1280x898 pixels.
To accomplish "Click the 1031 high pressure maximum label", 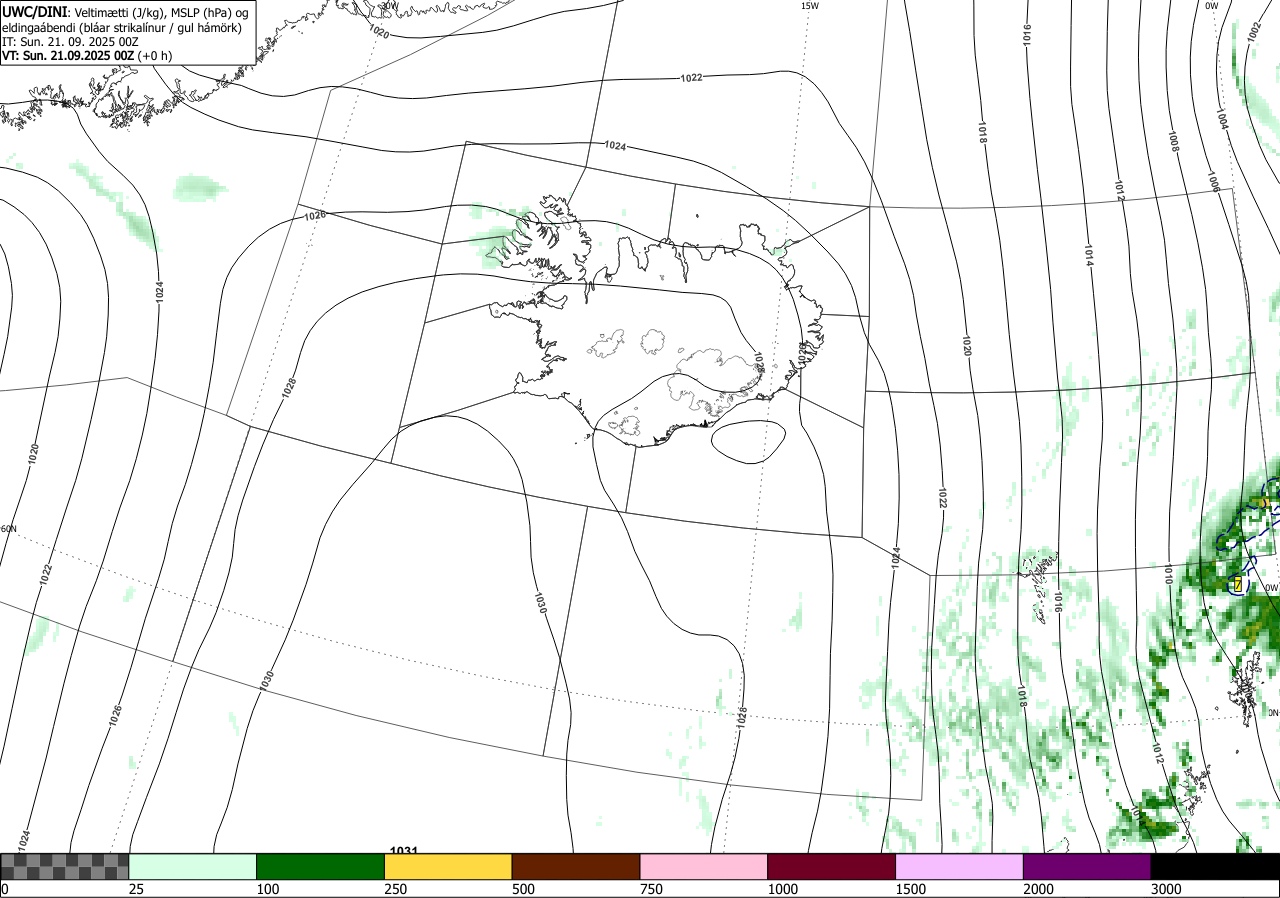I will 403,850.
